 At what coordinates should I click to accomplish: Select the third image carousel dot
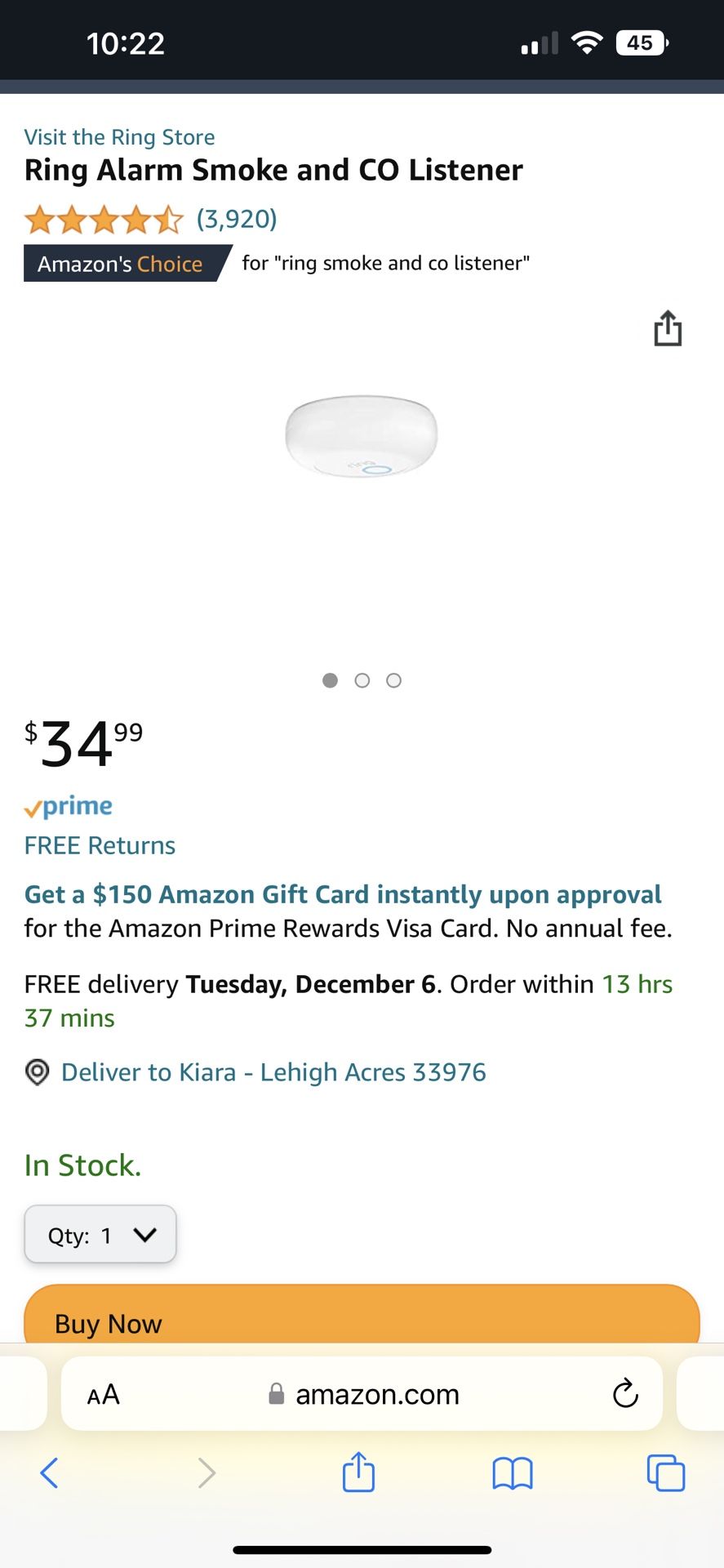(393, 680)
